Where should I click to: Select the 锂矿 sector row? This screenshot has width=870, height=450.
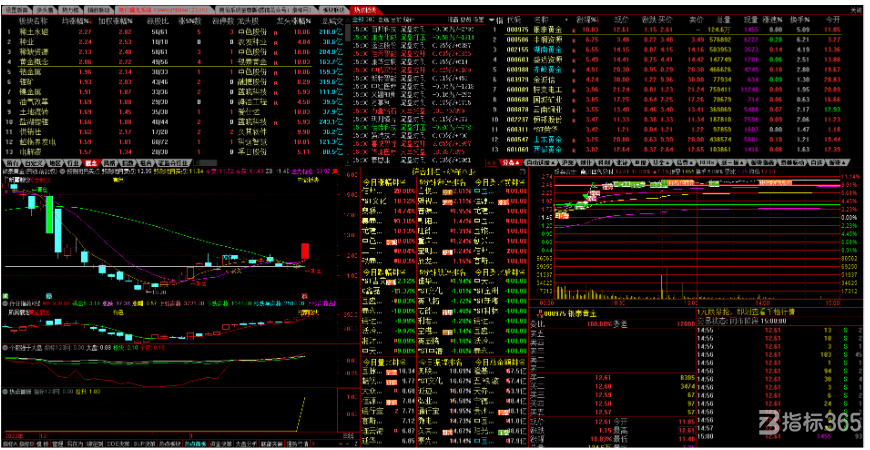tap(172, 82)
